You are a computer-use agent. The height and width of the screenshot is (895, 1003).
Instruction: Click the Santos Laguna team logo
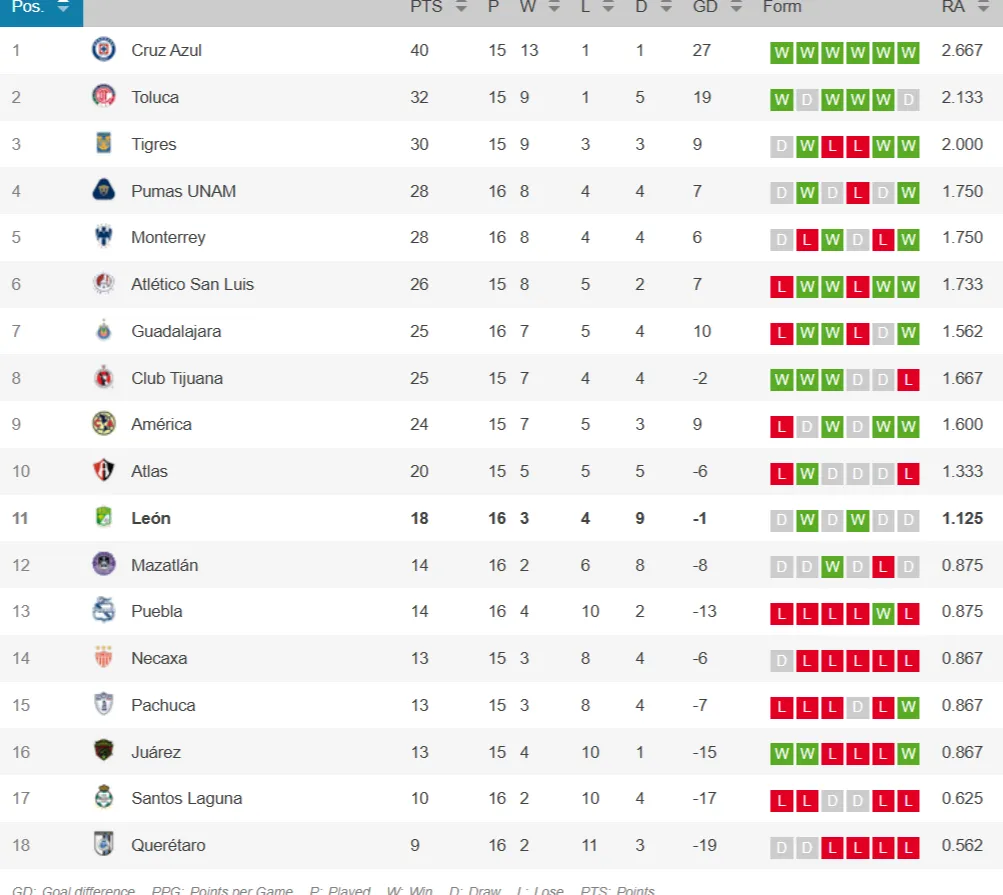(103, 798)
